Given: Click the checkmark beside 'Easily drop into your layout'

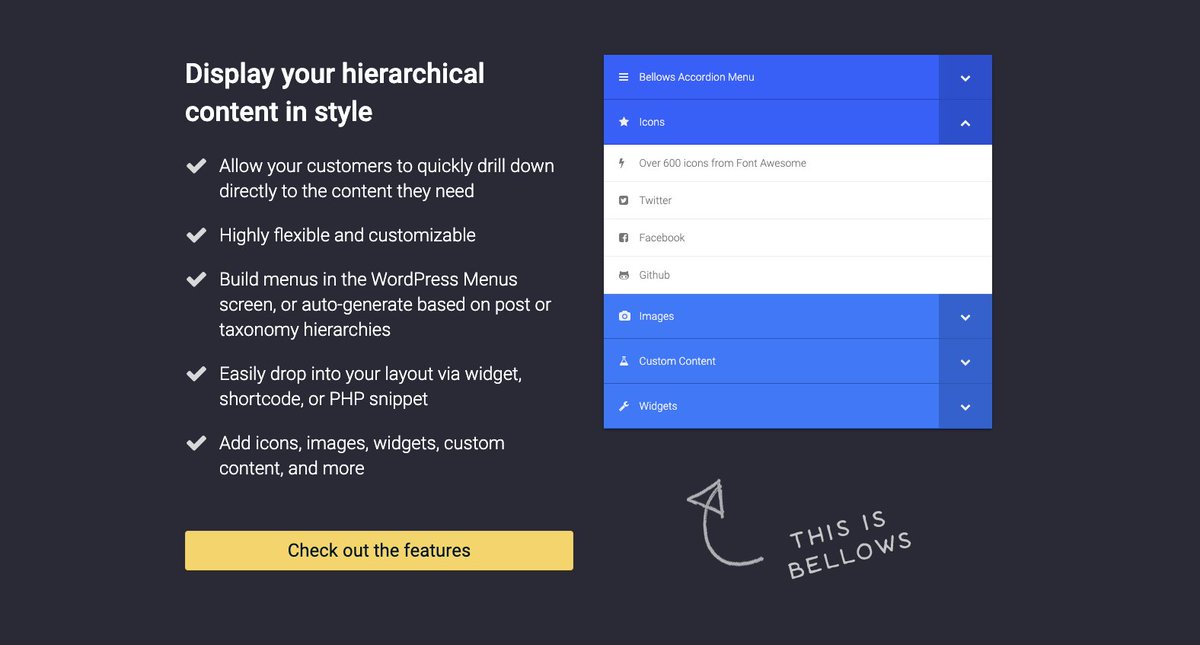Looking at the screenshot, I should (x=196, y=374).
